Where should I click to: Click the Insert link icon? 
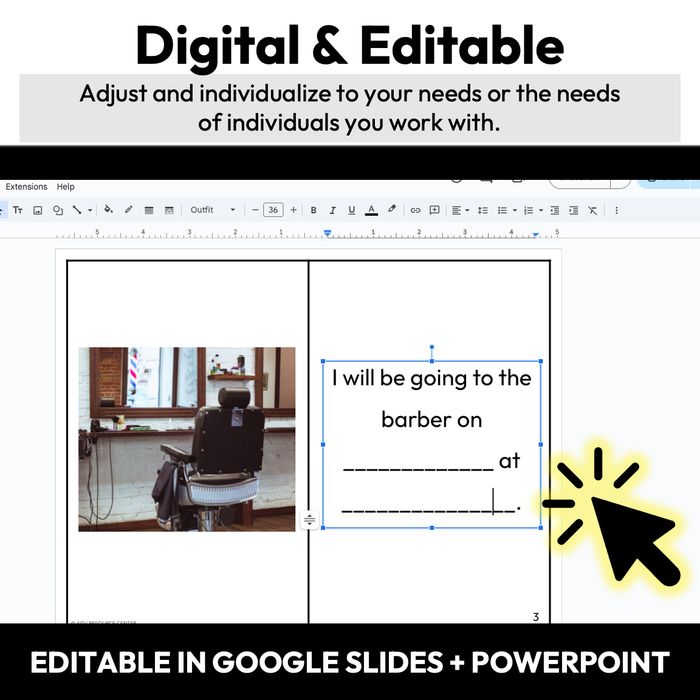coord(416,210)
